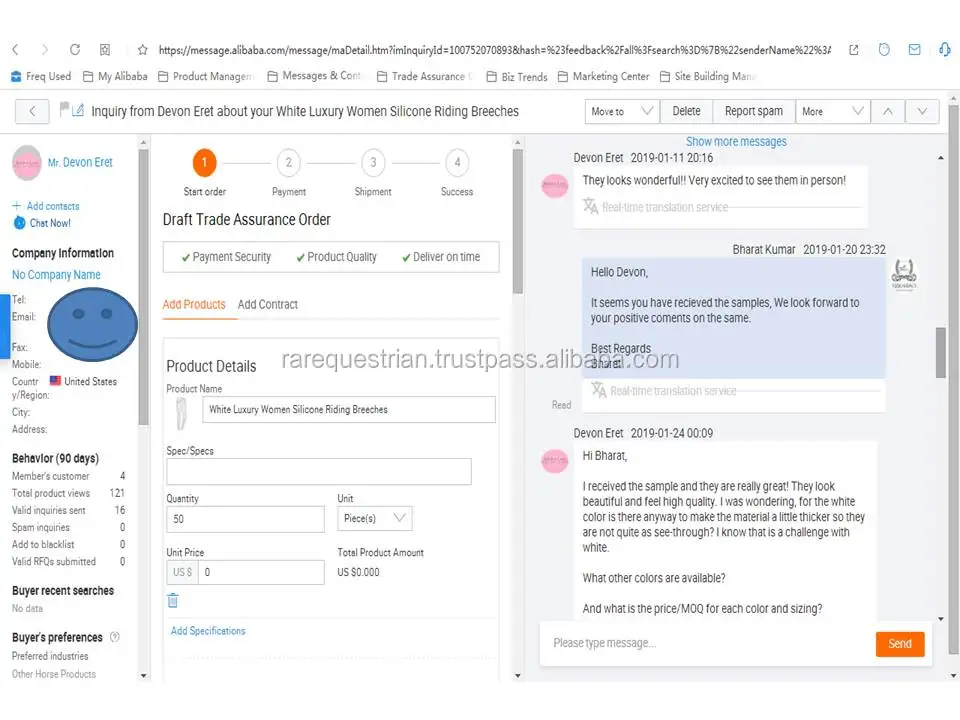
Task: Click the back arrow beside inquiry title
Action: pyautogui.click(x=32, y=112)
